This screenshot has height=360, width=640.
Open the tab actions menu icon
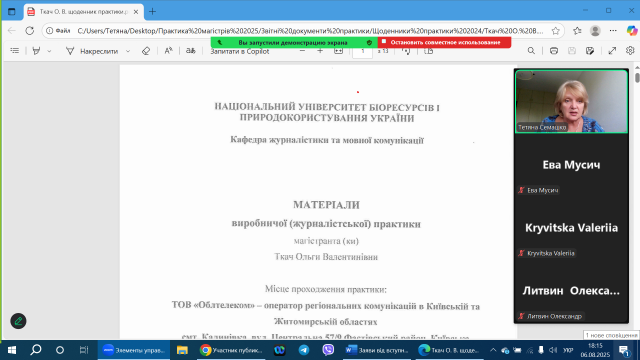pyautogui.click(x=11, y=12)
